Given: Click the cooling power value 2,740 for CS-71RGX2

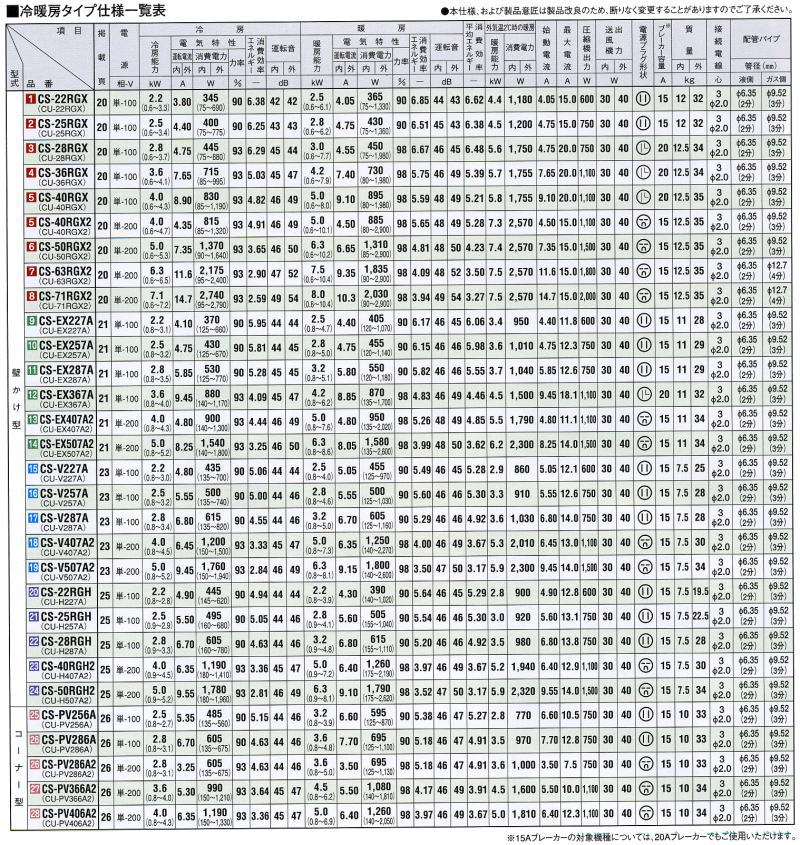Looking at the screenshot, I should pyautogui.click(x=211, y=295).
